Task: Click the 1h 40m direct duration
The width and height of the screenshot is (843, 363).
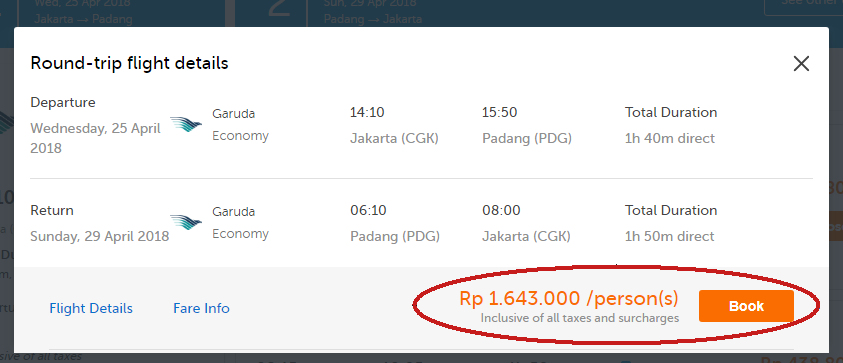Action: coord(669,139)
